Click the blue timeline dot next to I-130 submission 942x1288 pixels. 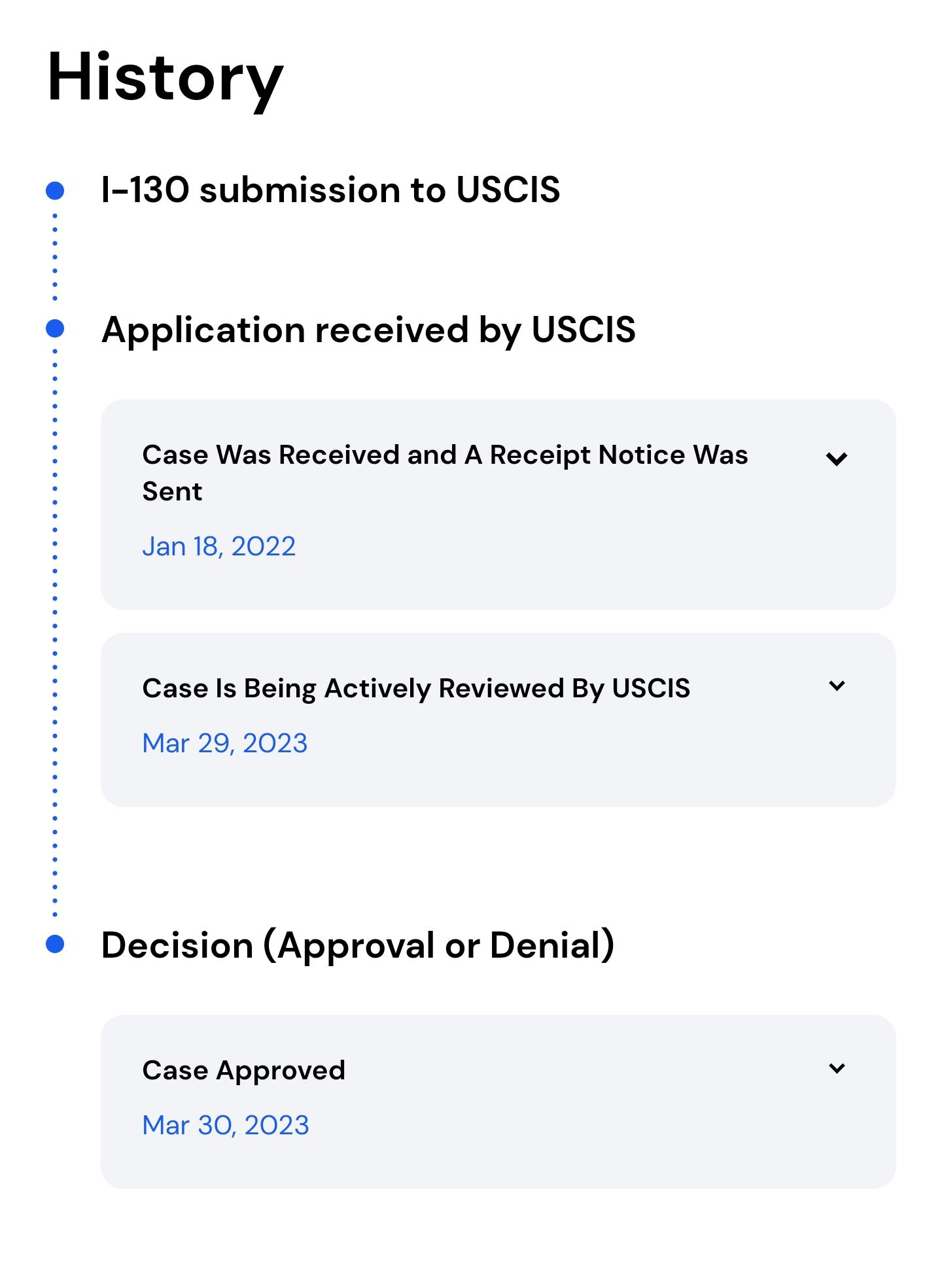(55, 190)
